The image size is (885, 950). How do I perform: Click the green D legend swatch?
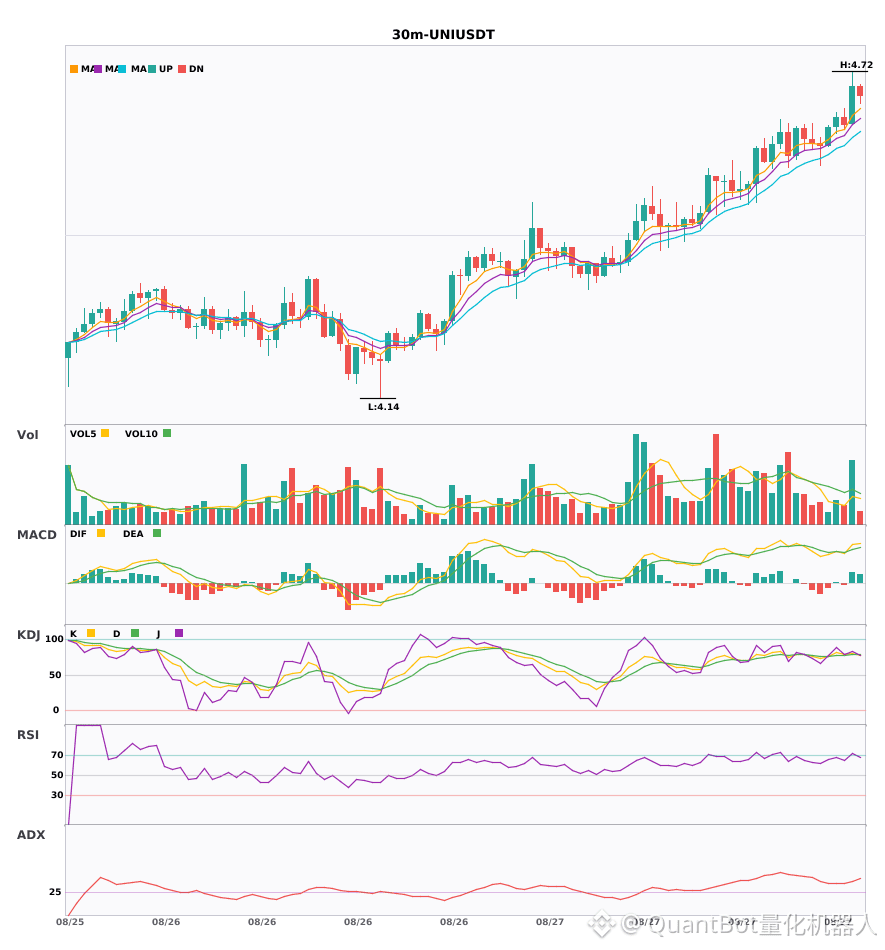pyautogui.click(x=135, y=633)
